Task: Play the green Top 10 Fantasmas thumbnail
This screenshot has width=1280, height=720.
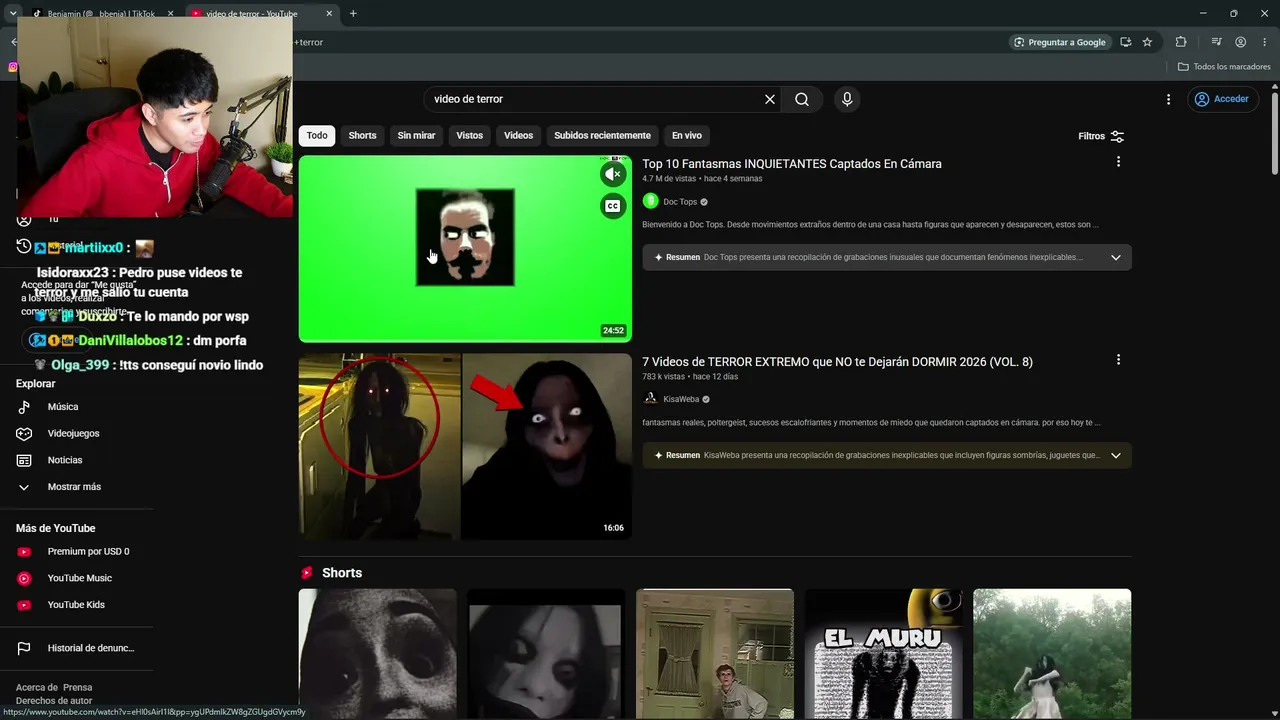Action: [465, 248]
